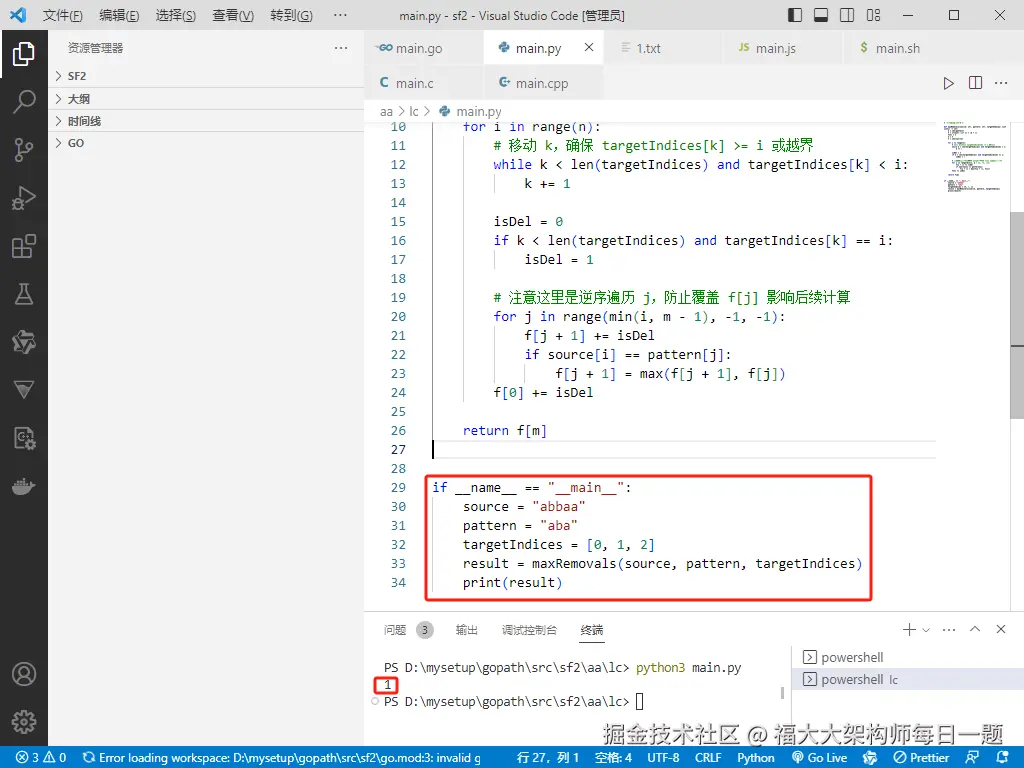Click the Go Live status bar button
This screenshot has width=1024, height=768.
click(x=820, y=758)
